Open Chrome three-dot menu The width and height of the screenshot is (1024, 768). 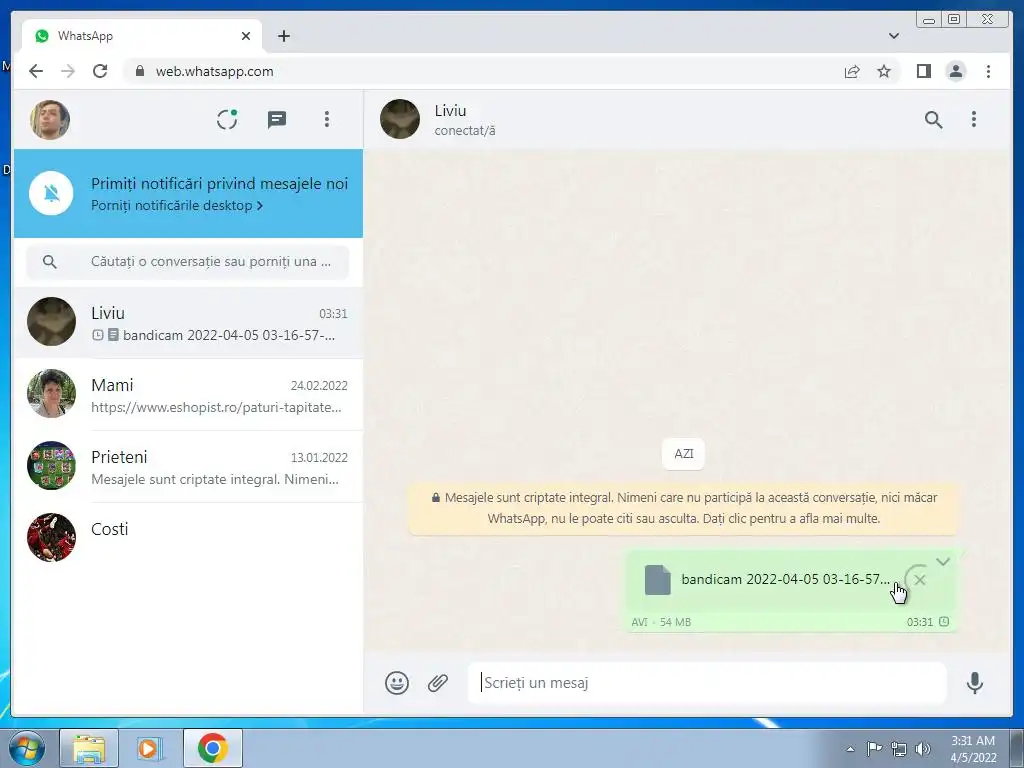click(988, 71)
